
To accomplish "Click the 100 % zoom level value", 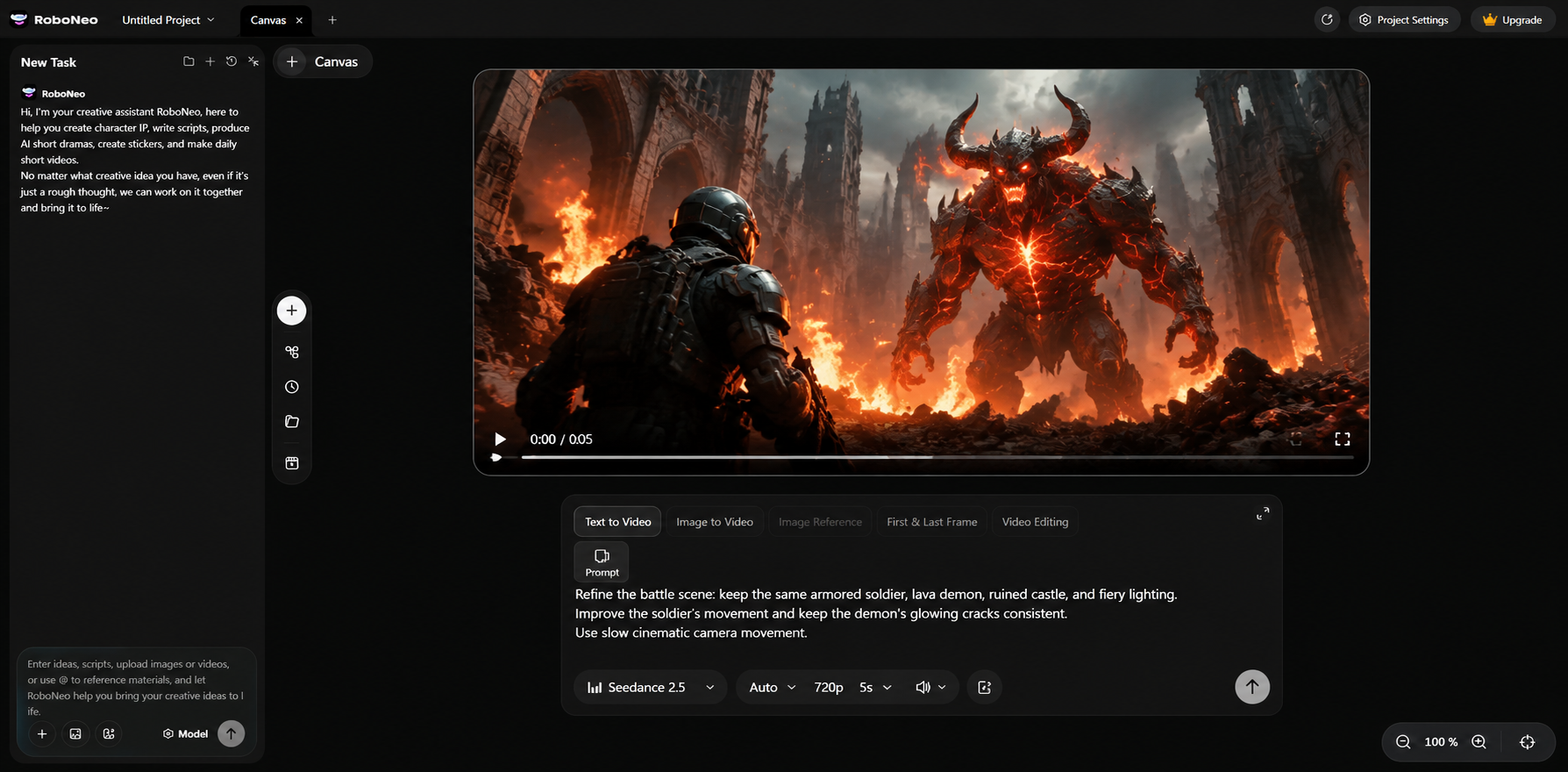I will [x=1441, y=742].
